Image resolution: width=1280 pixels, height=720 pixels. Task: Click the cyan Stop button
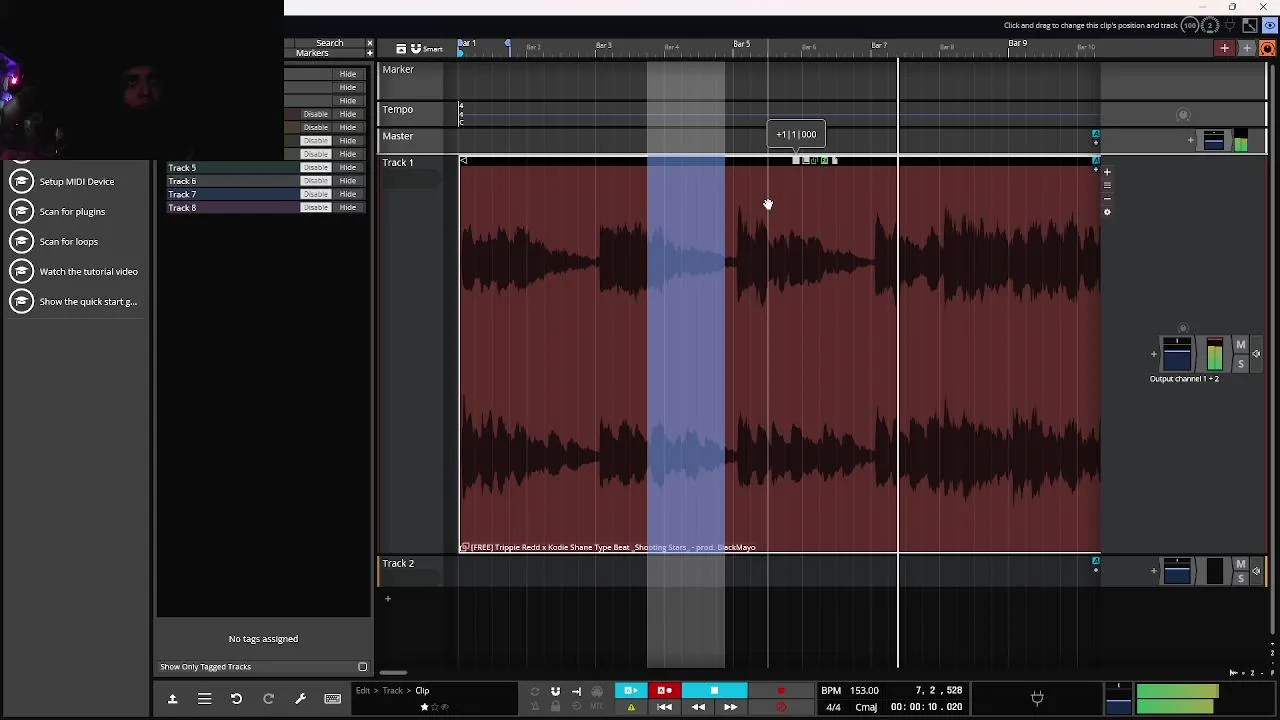point(714,691)
